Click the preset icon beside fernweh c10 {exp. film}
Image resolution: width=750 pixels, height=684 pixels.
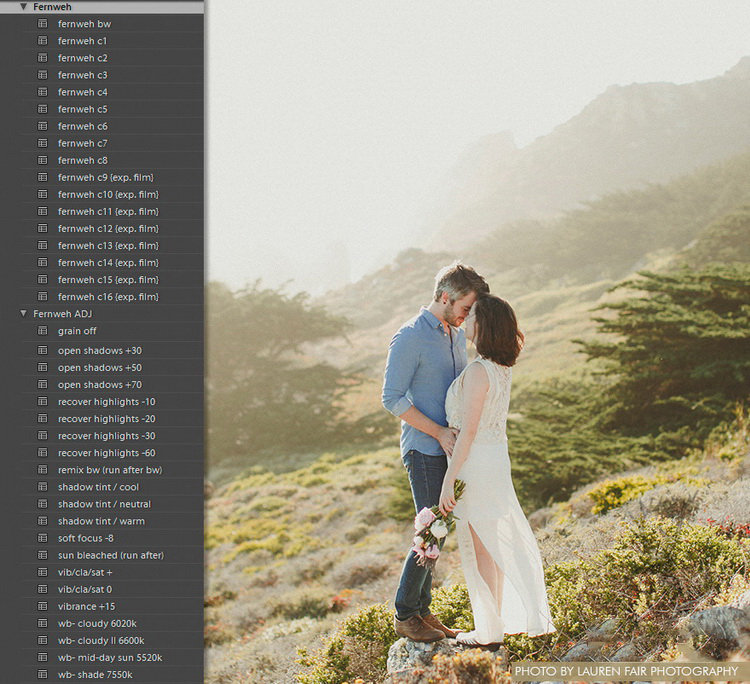[x=43, y=194]
